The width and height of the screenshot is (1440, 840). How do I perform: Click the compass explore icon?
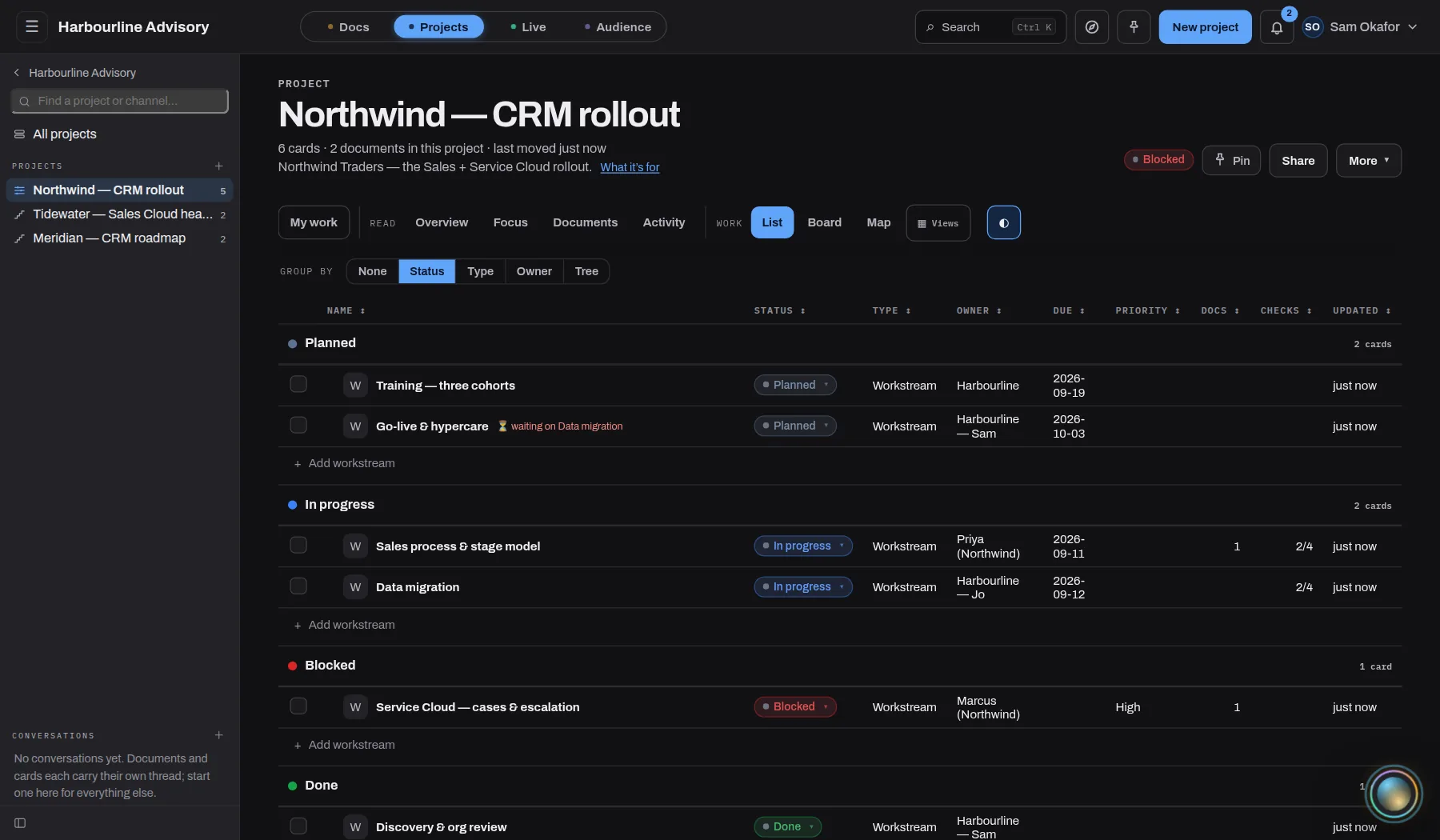coord(1091,27)
